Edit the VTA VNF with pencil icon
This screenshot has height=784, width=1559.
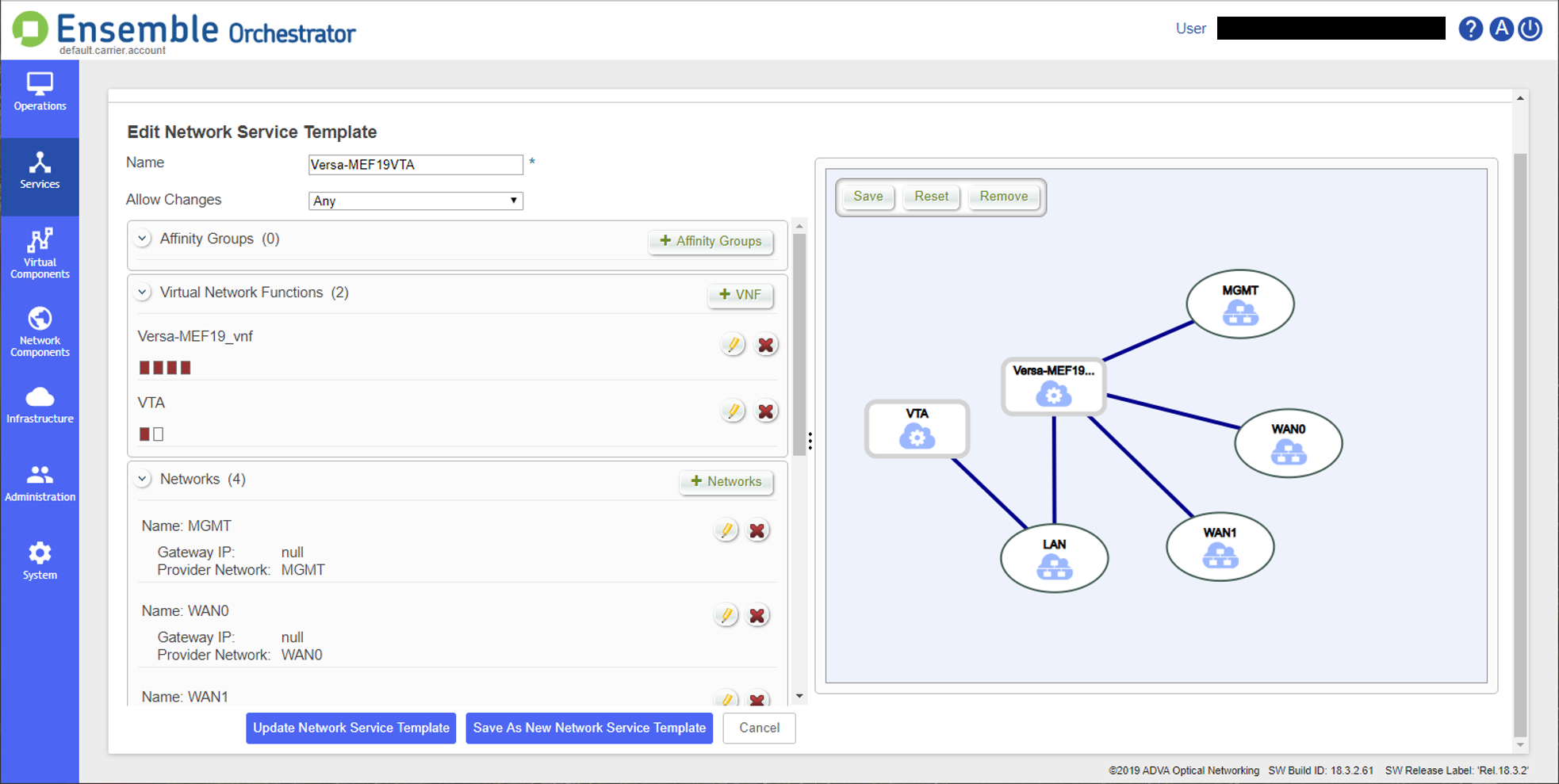[x=733, y=411]
